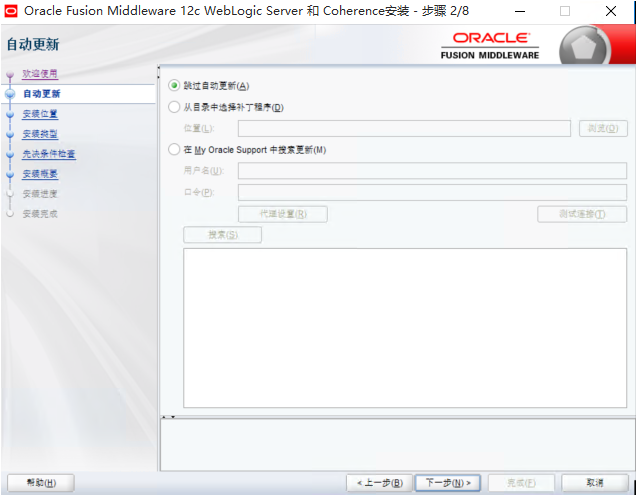
Task: Click the 安装位置 step bullet icon
Action: click(x=10, y=114)
